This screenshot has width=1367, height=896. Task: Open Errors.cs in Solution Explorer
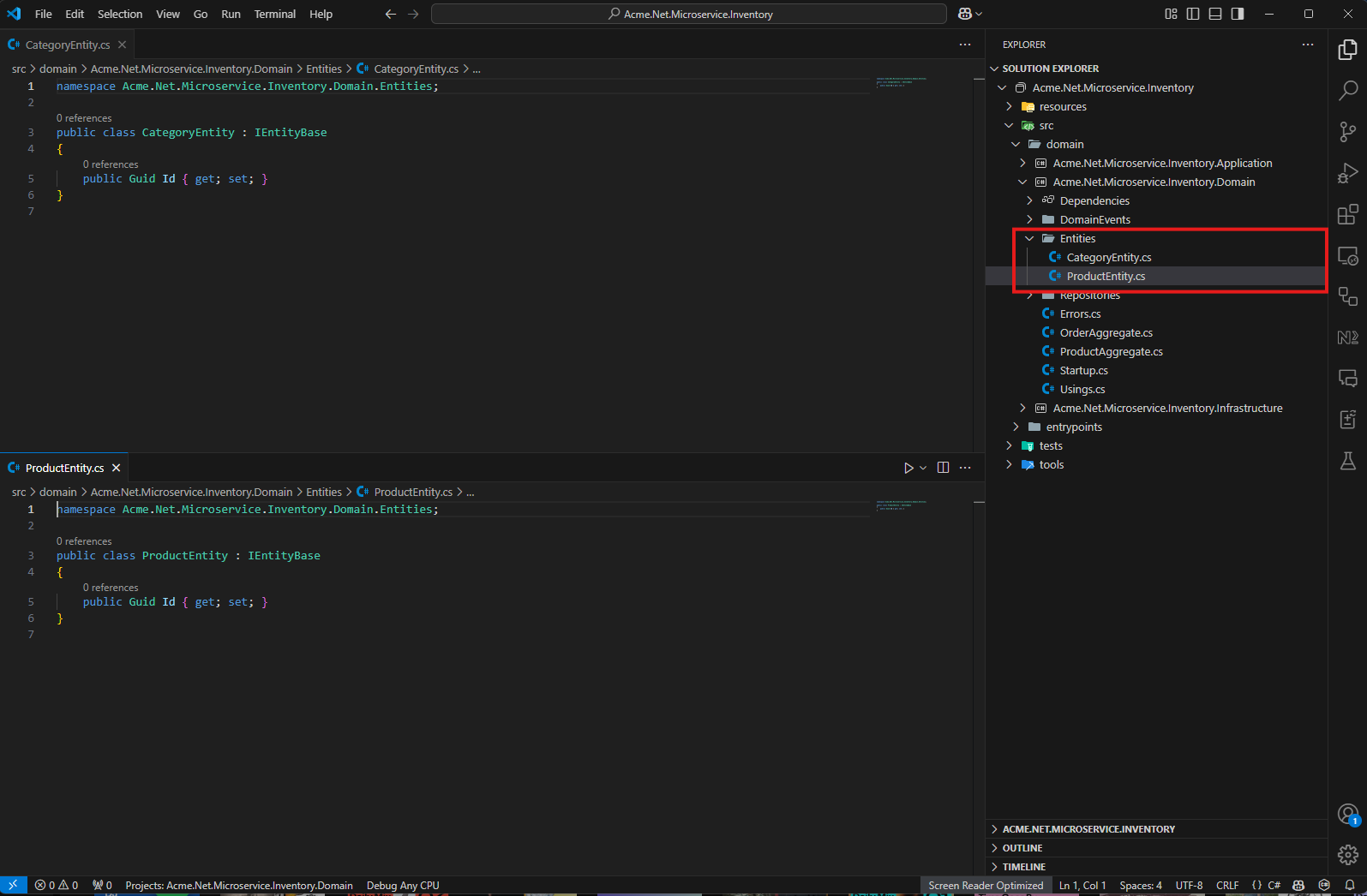[x=1080, y=314]
